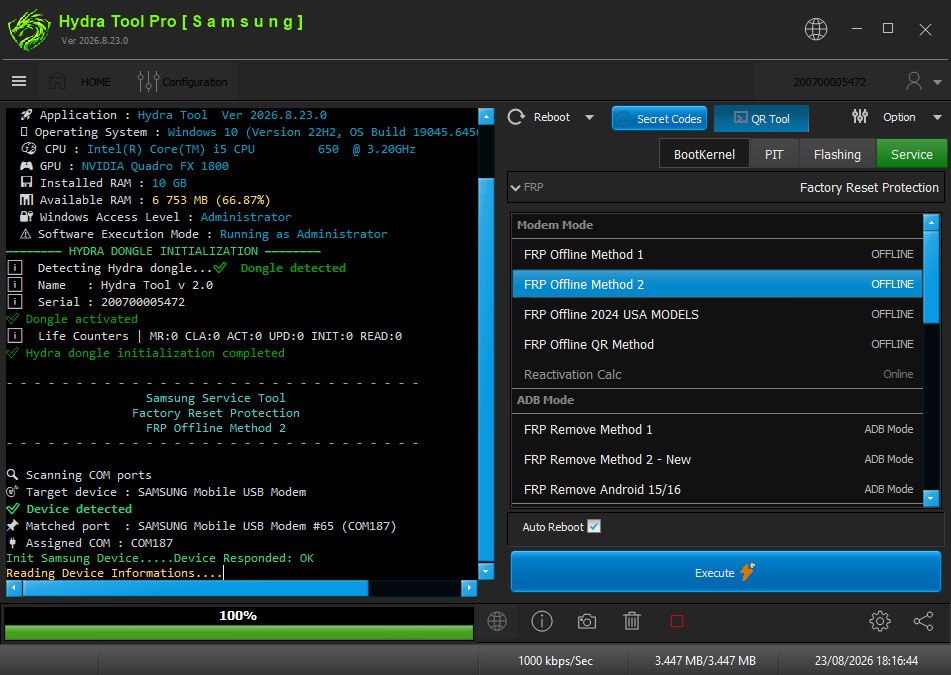Click FRP list scroll up arrow
This screenshot has width=951, height=675.
(x=931, y=222)
